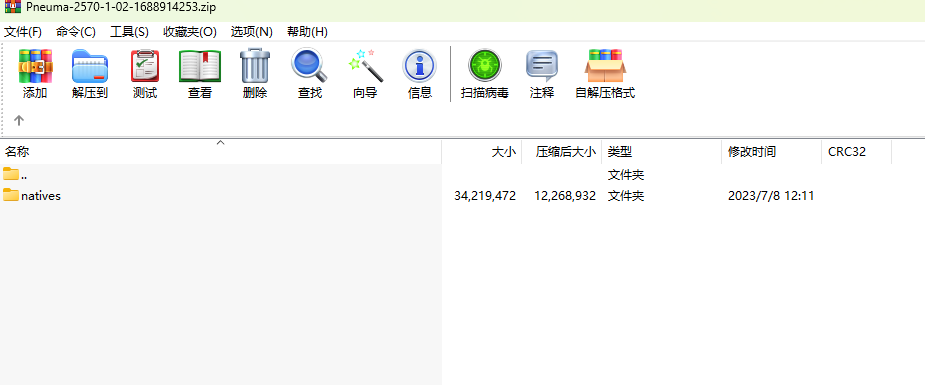
Task: Sort by 名称 column header
Action: click(221, 152)
